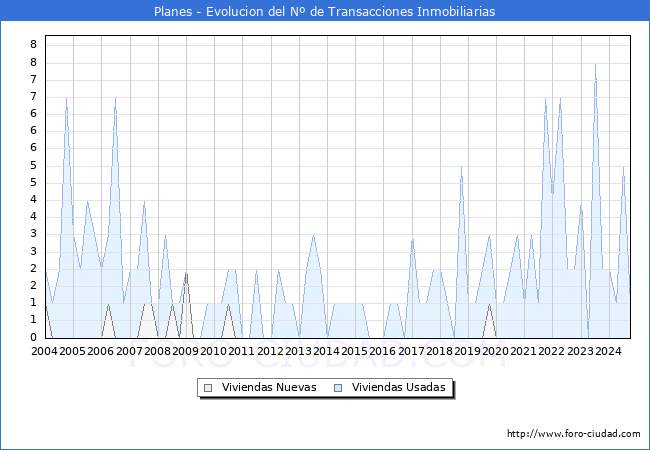The height and width of the screenshot is (450, 650).
Task: Click the 2021 x-axis year label
Action: point(524,351)
